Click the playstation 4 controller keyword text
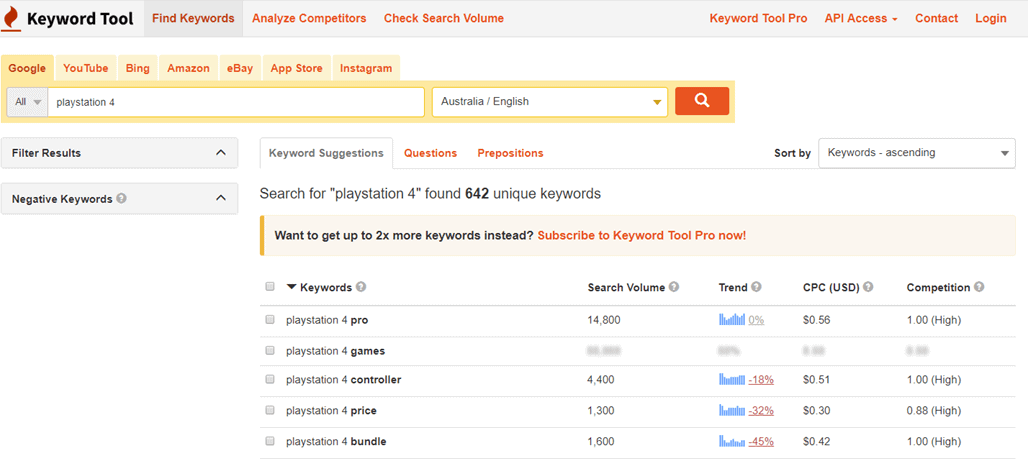Screen dimensions: 1028x461 (344, 380)
